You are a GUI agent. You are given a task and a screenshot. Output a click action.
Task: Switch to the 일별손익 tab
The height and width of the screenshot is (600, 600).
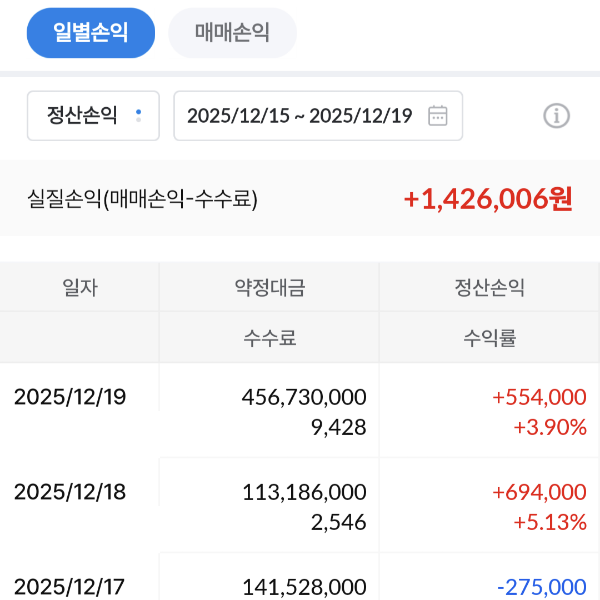click(x=91, y=33)
